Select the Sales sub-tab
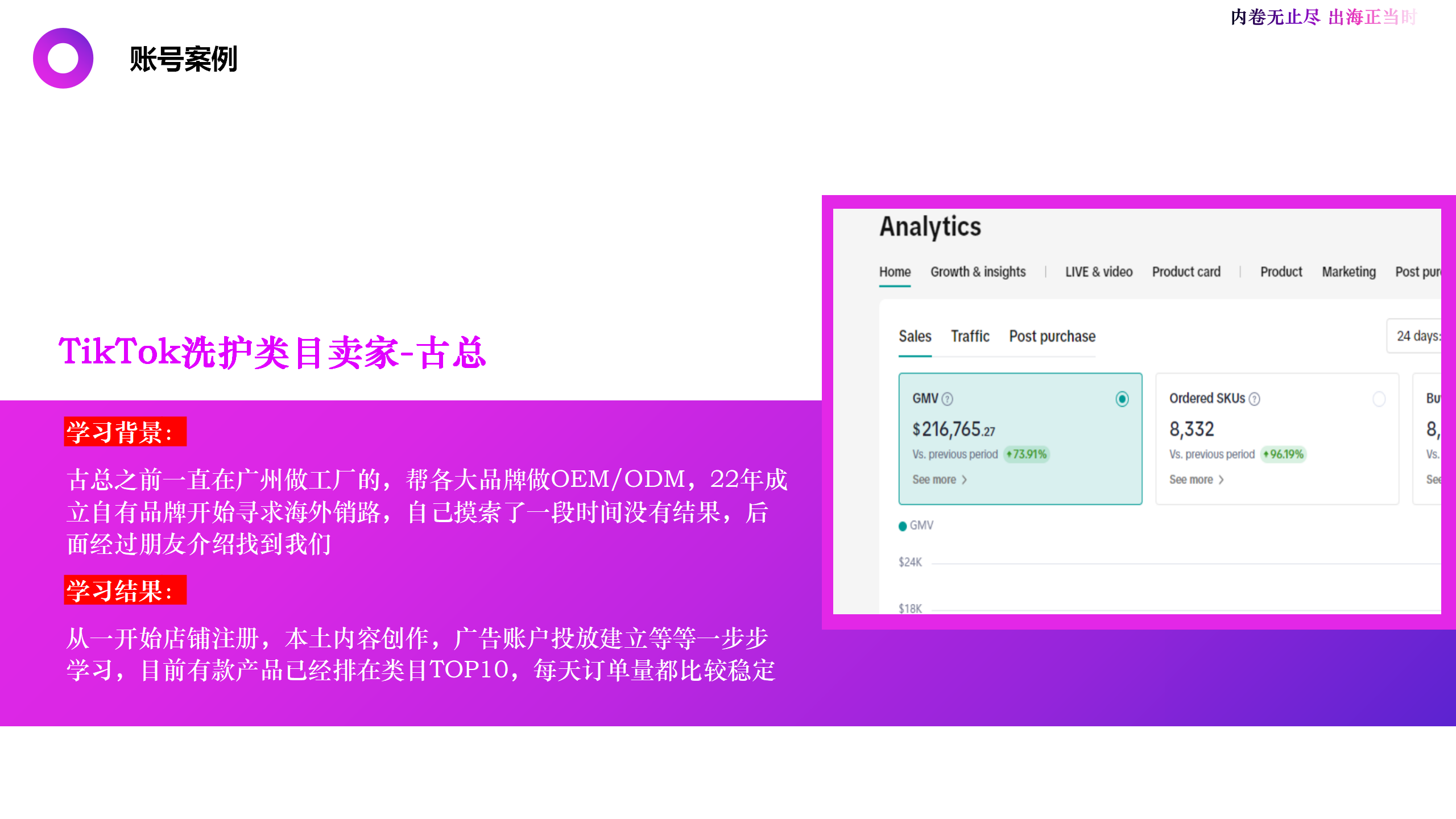This screenshot has width=1456, height=819. [915, 337]
